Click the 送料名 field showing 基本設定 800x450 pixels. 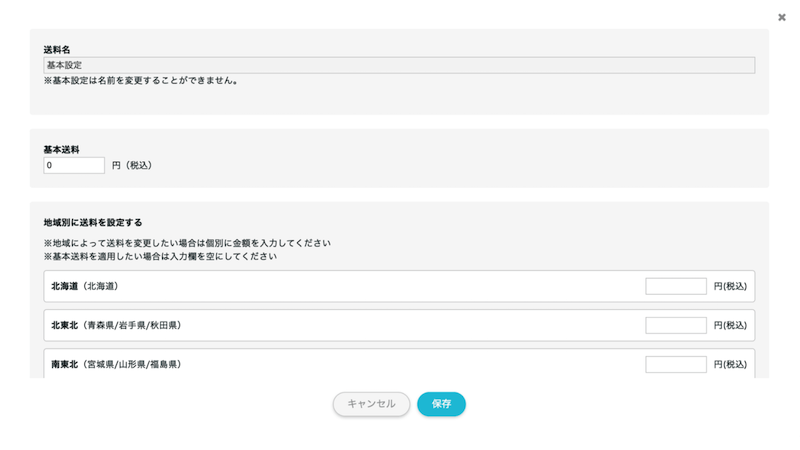click(x=398, y=65)
